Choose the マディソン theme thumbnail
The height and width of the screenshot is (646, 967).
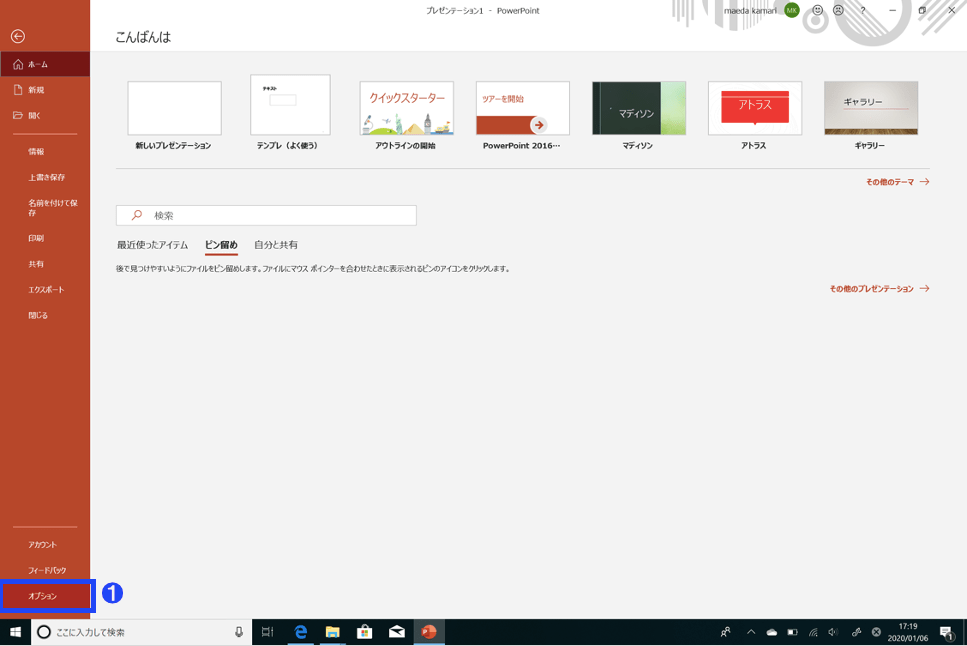pyautogui.click(x=639, y=108)
